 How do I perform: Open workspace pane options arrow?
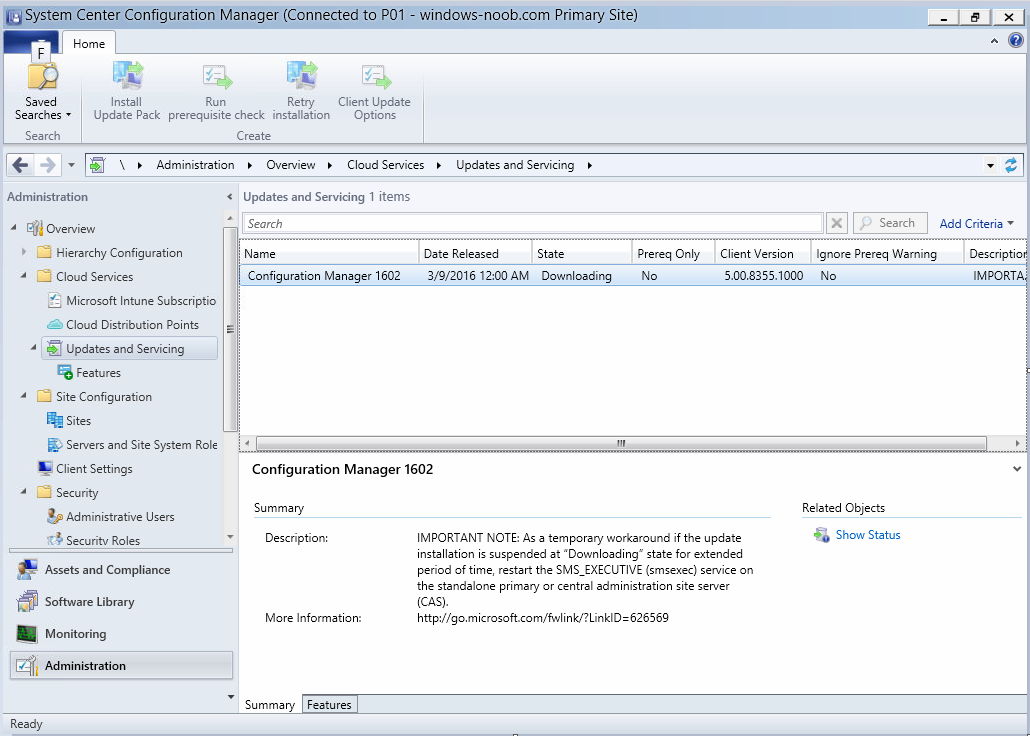click(231, 697)
